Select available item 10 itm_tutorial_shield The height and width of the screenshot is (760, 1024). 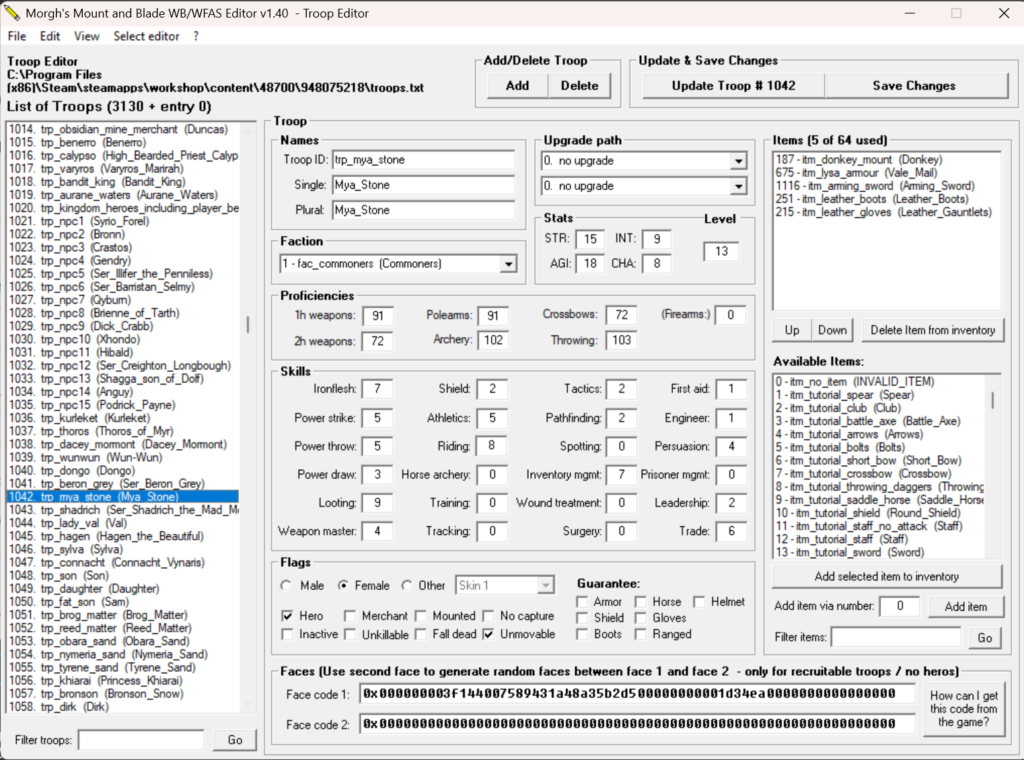879,513
